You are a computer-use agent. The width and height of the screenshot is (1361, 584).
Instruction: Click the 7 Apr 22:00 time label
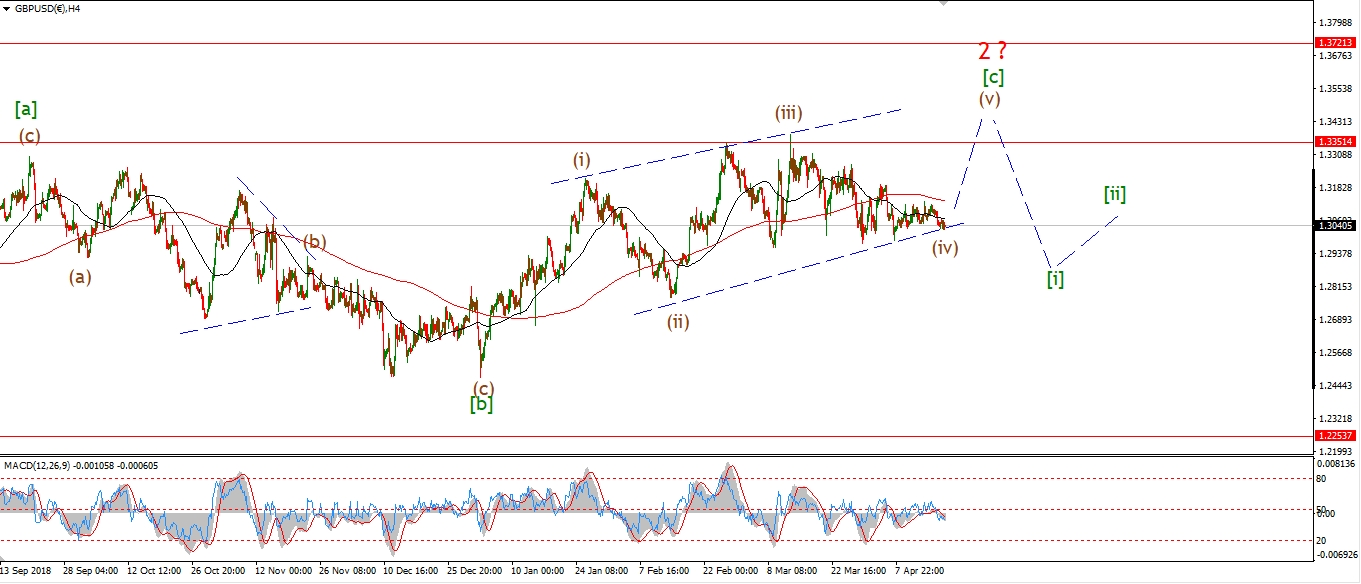[920, 573]
